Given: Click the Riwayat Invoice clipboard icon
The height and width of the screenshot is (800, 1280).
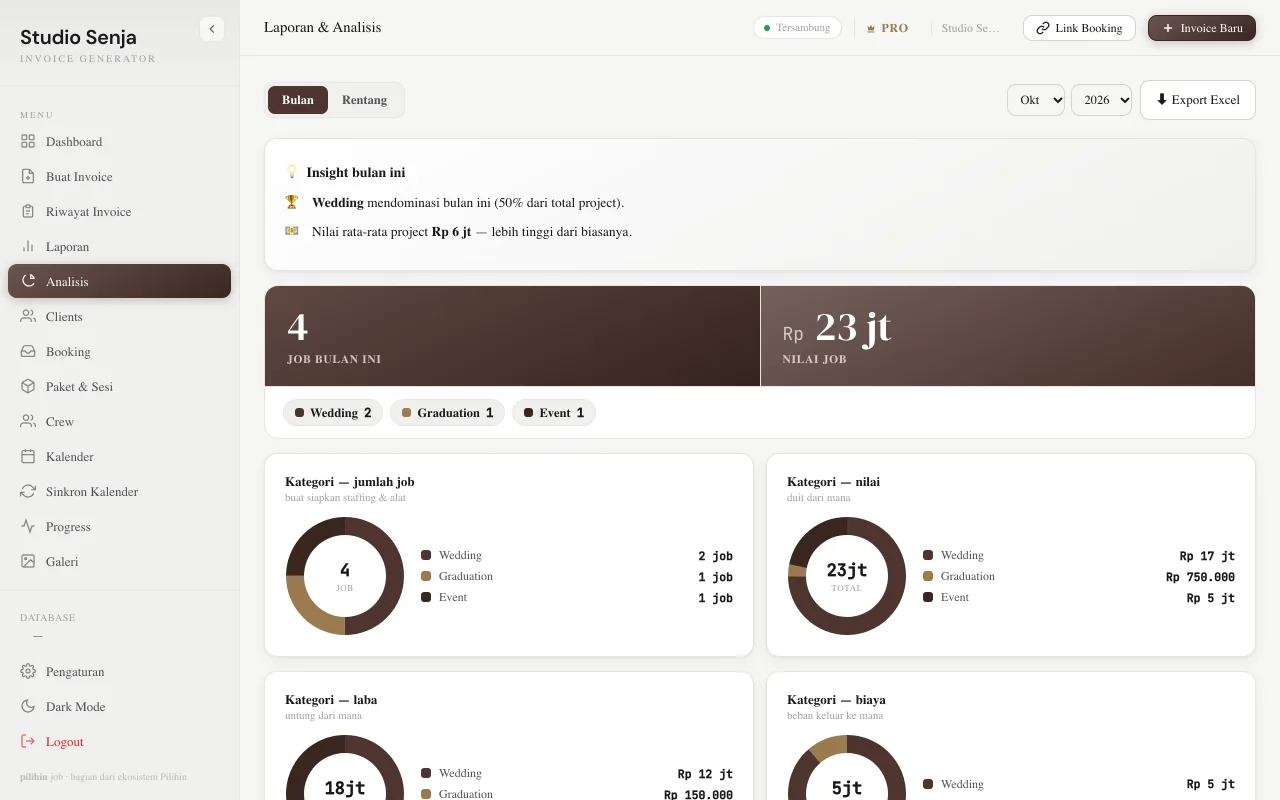Looking at the screenshot, I should [x=28, y=212].
